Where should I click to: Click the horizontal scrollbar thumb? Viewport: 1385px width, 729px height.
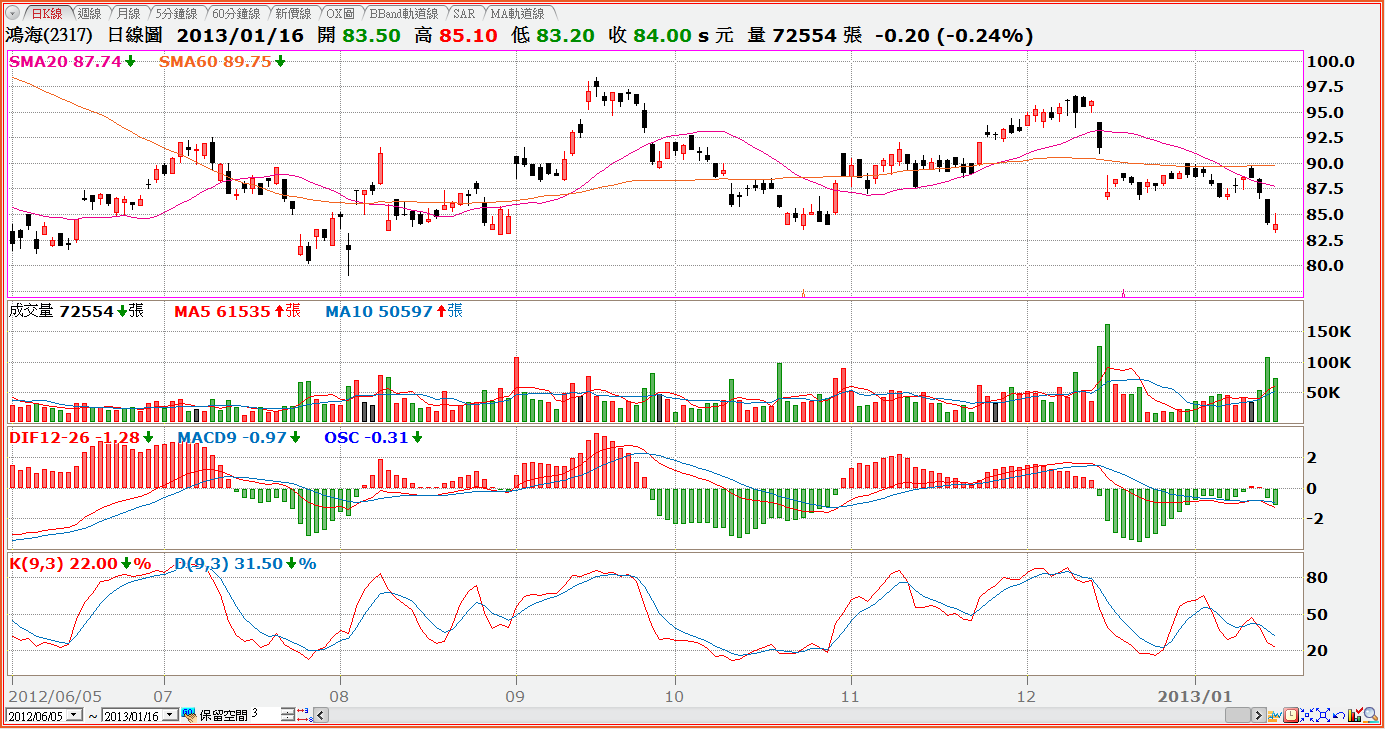point(1238,715)
